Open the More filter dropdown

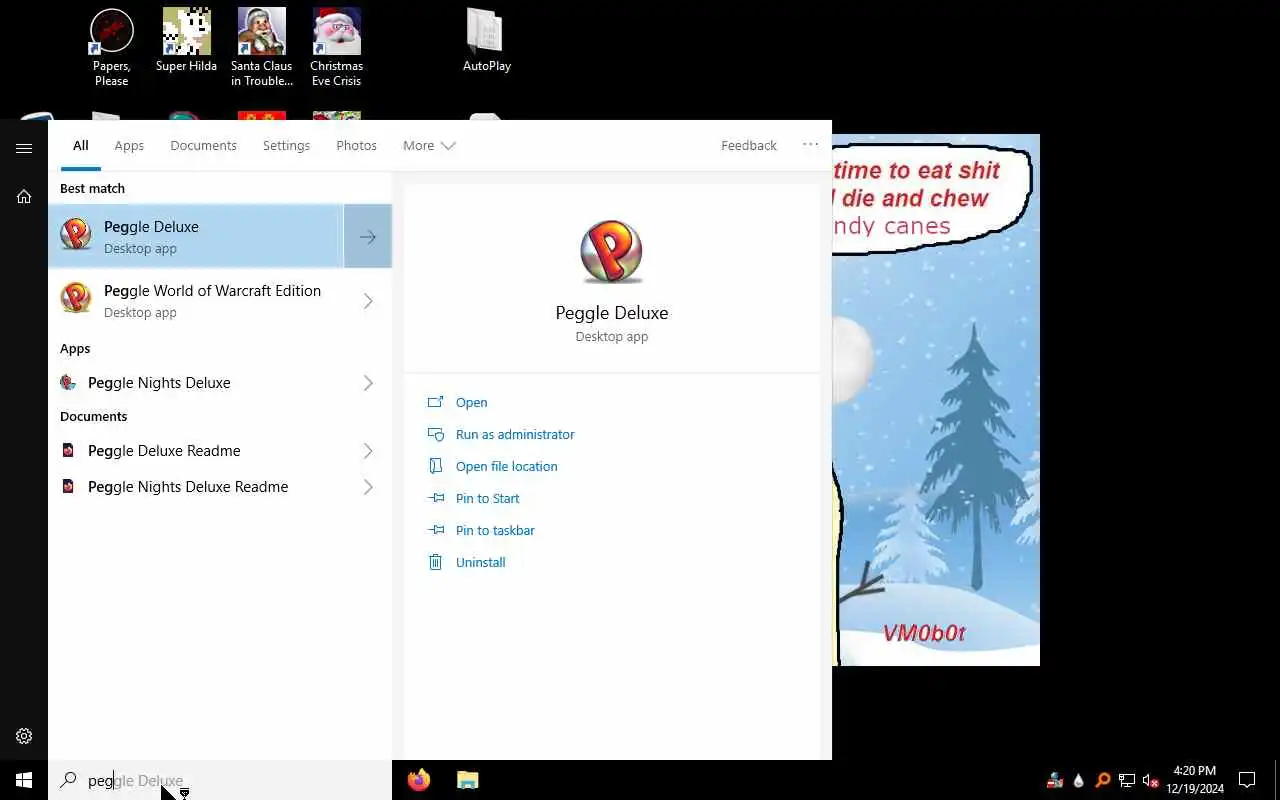429,146
